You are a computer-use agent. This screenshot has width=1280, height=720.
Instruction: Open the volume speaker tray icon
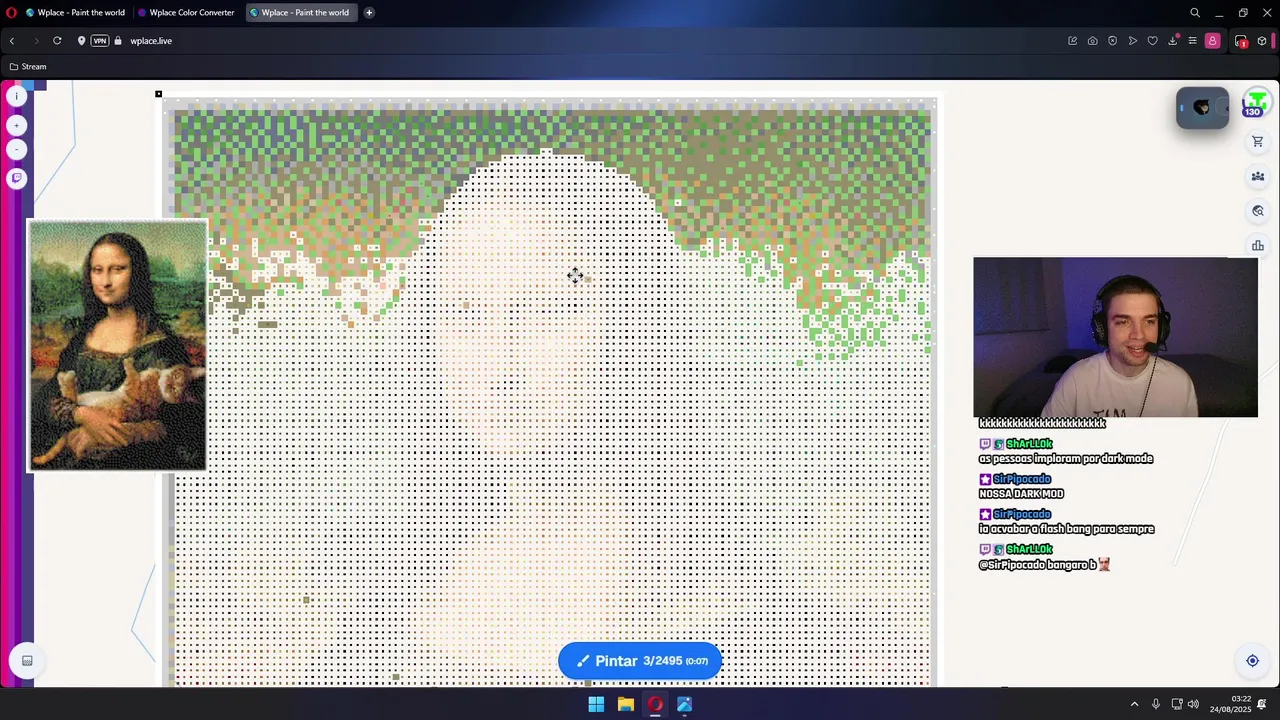tap(1193, 704)
